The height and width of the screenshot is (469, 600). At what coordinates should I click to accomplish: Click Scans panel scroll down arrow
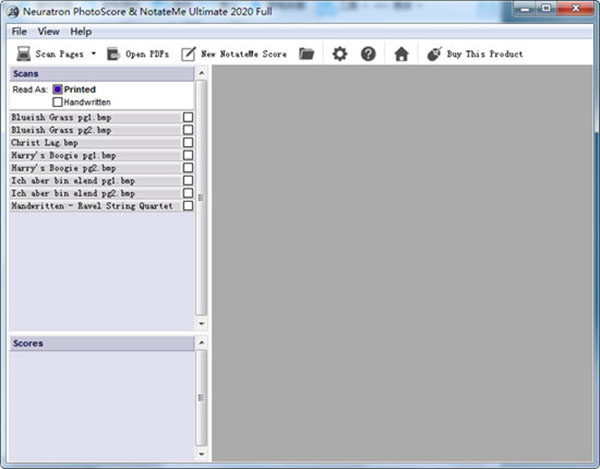201,323
